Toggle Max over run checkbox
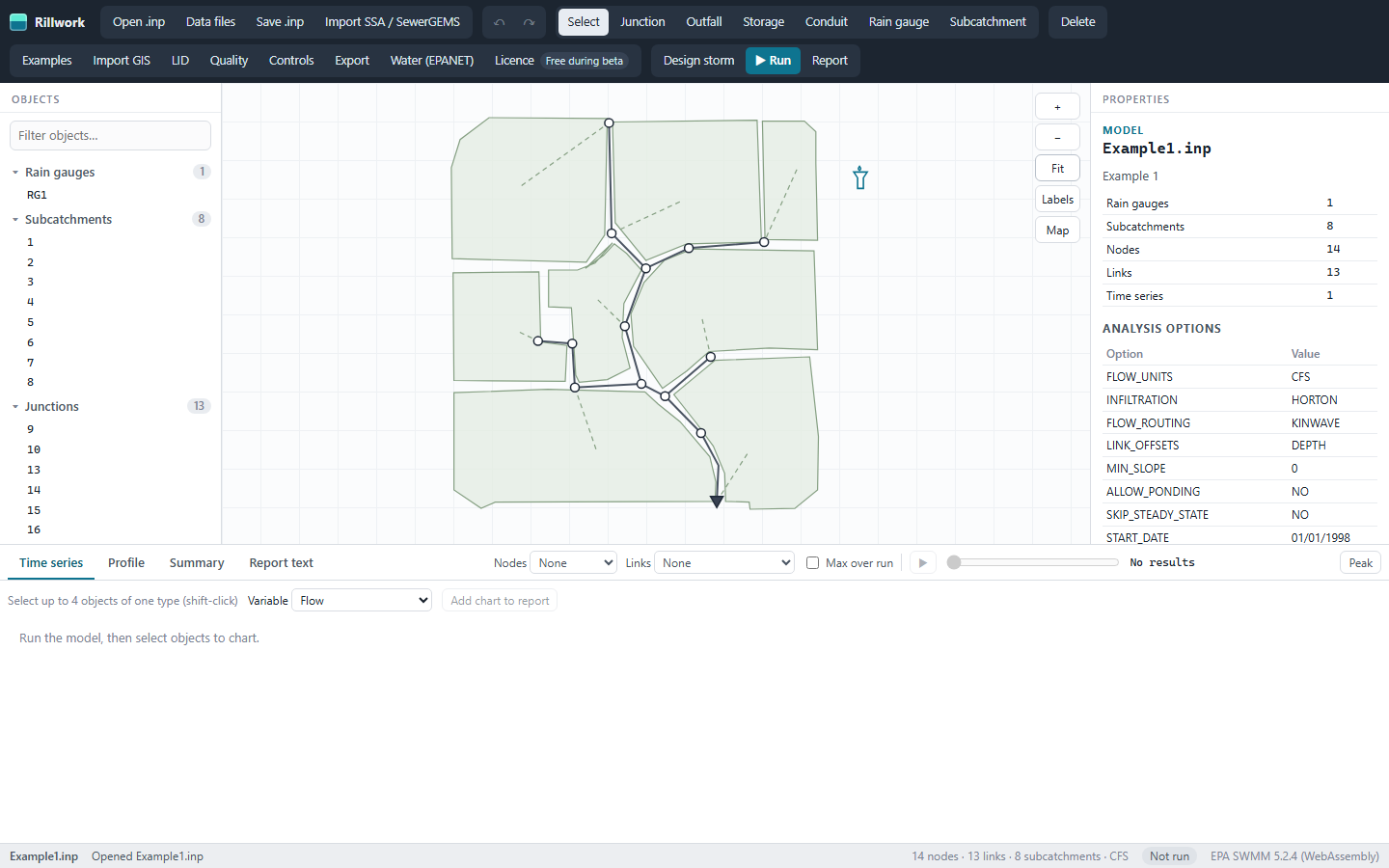The width and height of the screenshot is (1389, 868). (x=812, y=563)
